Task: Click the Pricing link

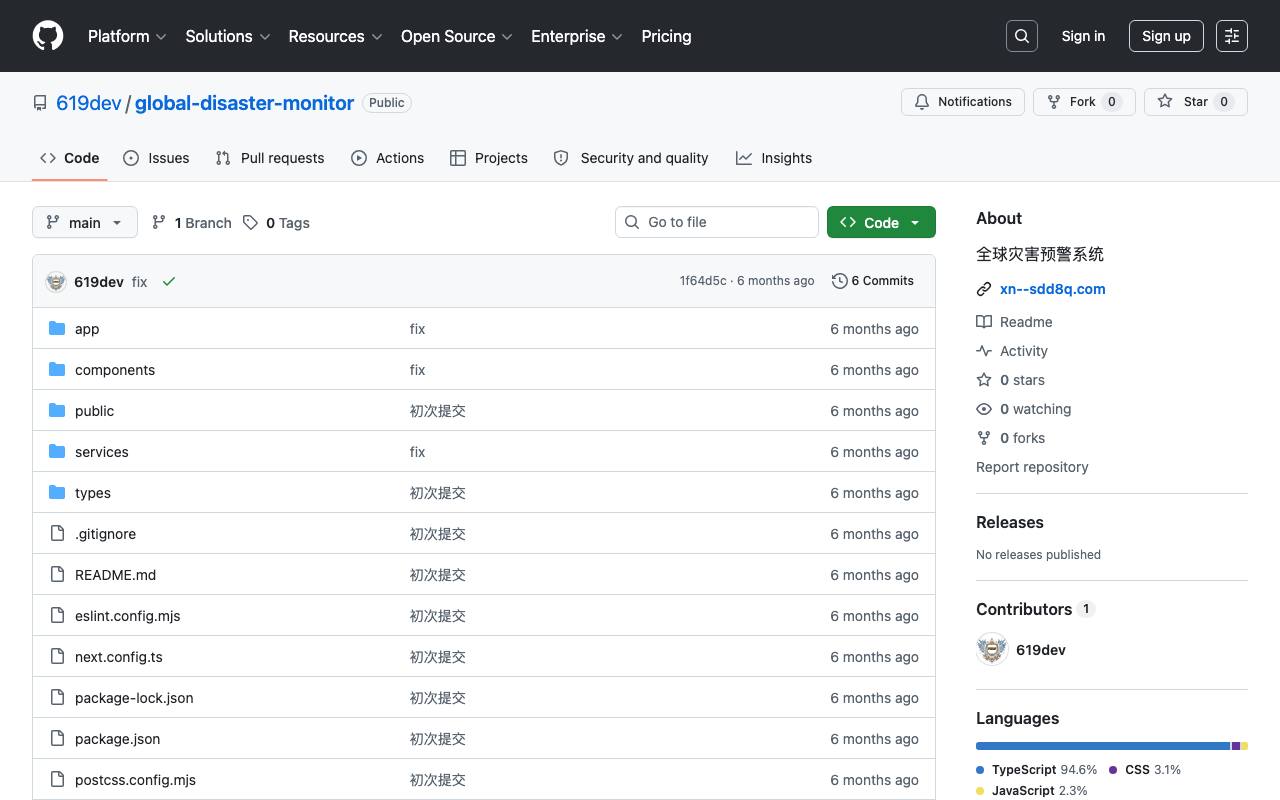Action: coord(666,36)
